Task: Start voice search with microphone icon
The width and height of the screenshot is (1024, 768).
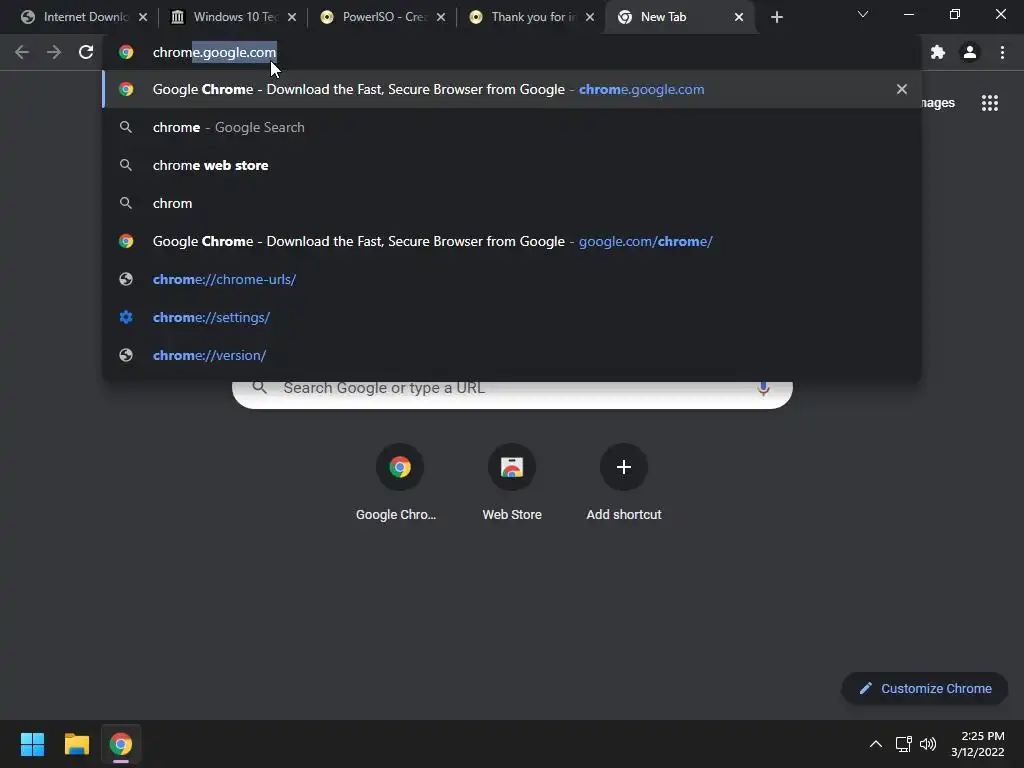Action: [x=763, y=388]
